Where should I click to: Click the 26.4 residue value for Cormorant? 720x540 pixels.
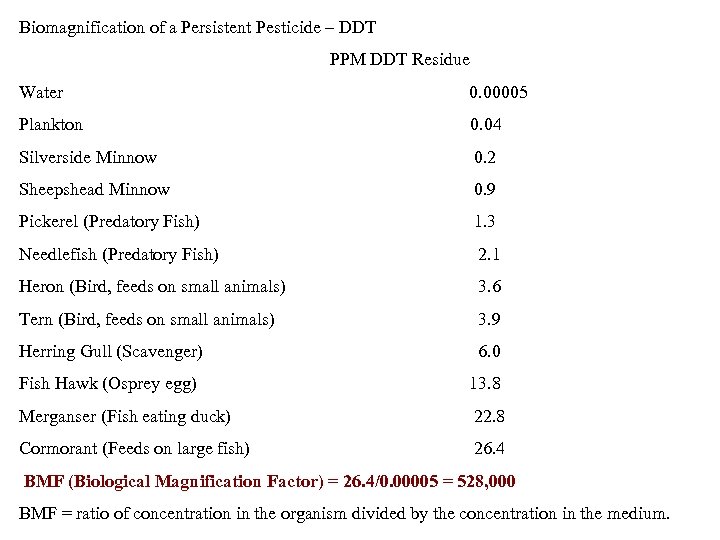click(490, 448)
